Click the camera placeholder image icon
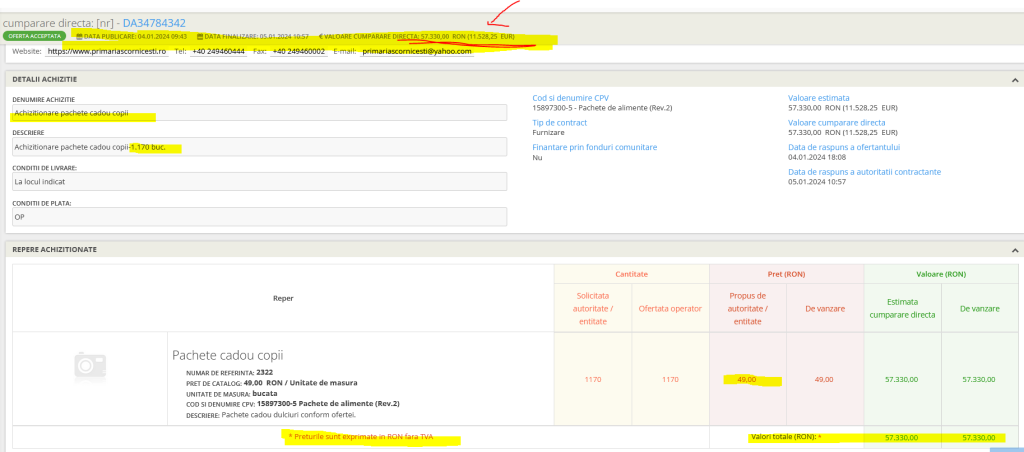This screenshot has height=452, width=1024. coord(90,367)
